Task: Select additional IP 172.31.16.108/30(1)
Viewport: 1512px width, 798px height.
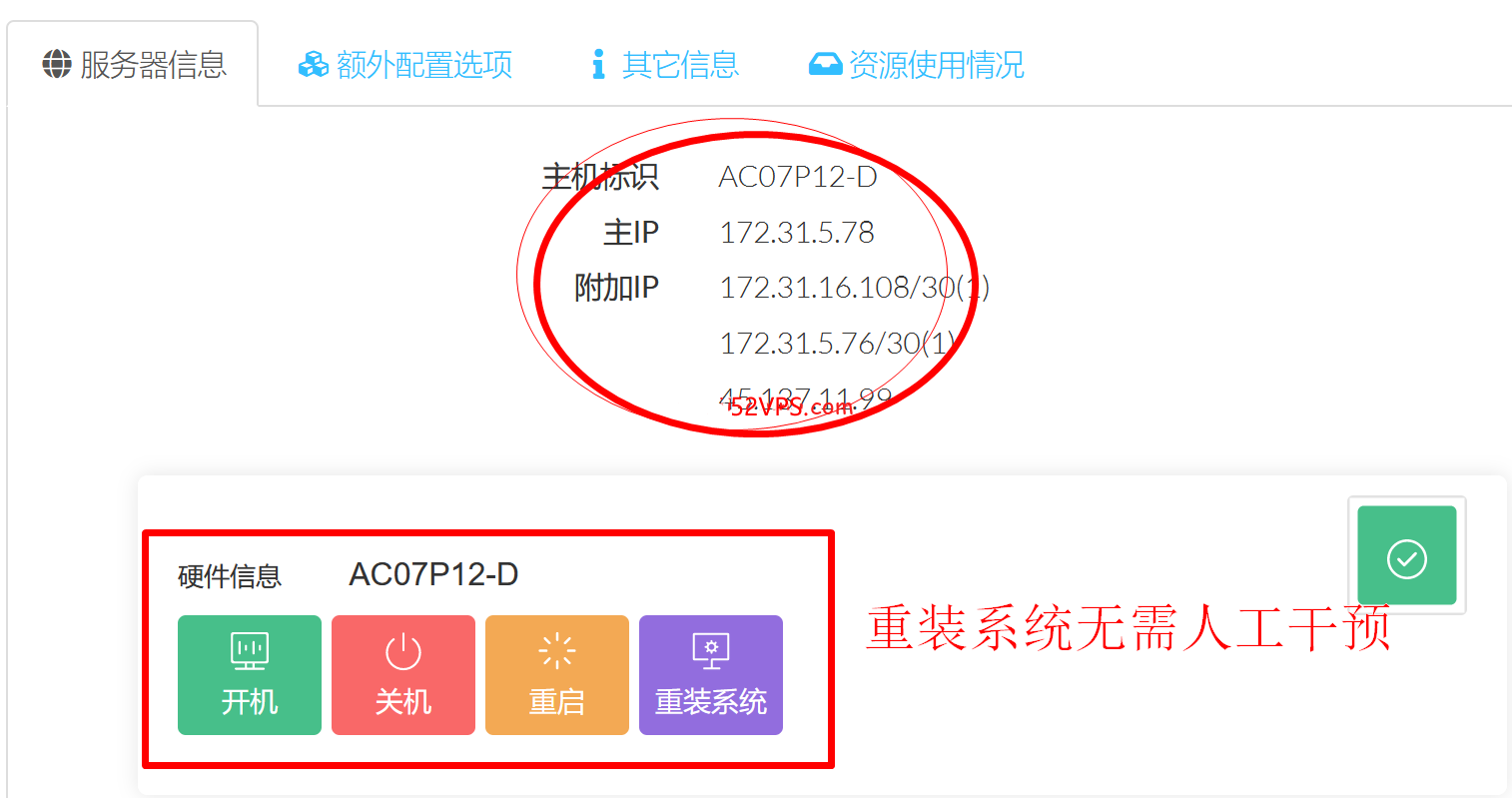Action: tap(855, 288)
